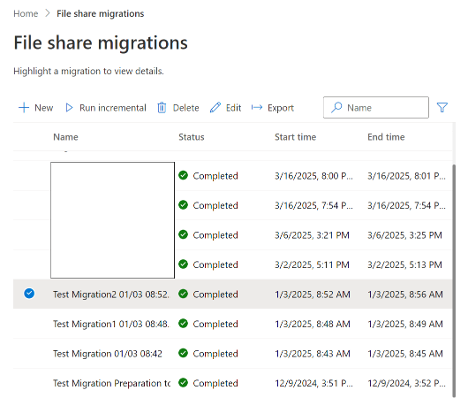The width and height of the screenshot is (468, 398).
Task: Click end time 12/9/2024, 3:52 P...
Action: (406, 383)
